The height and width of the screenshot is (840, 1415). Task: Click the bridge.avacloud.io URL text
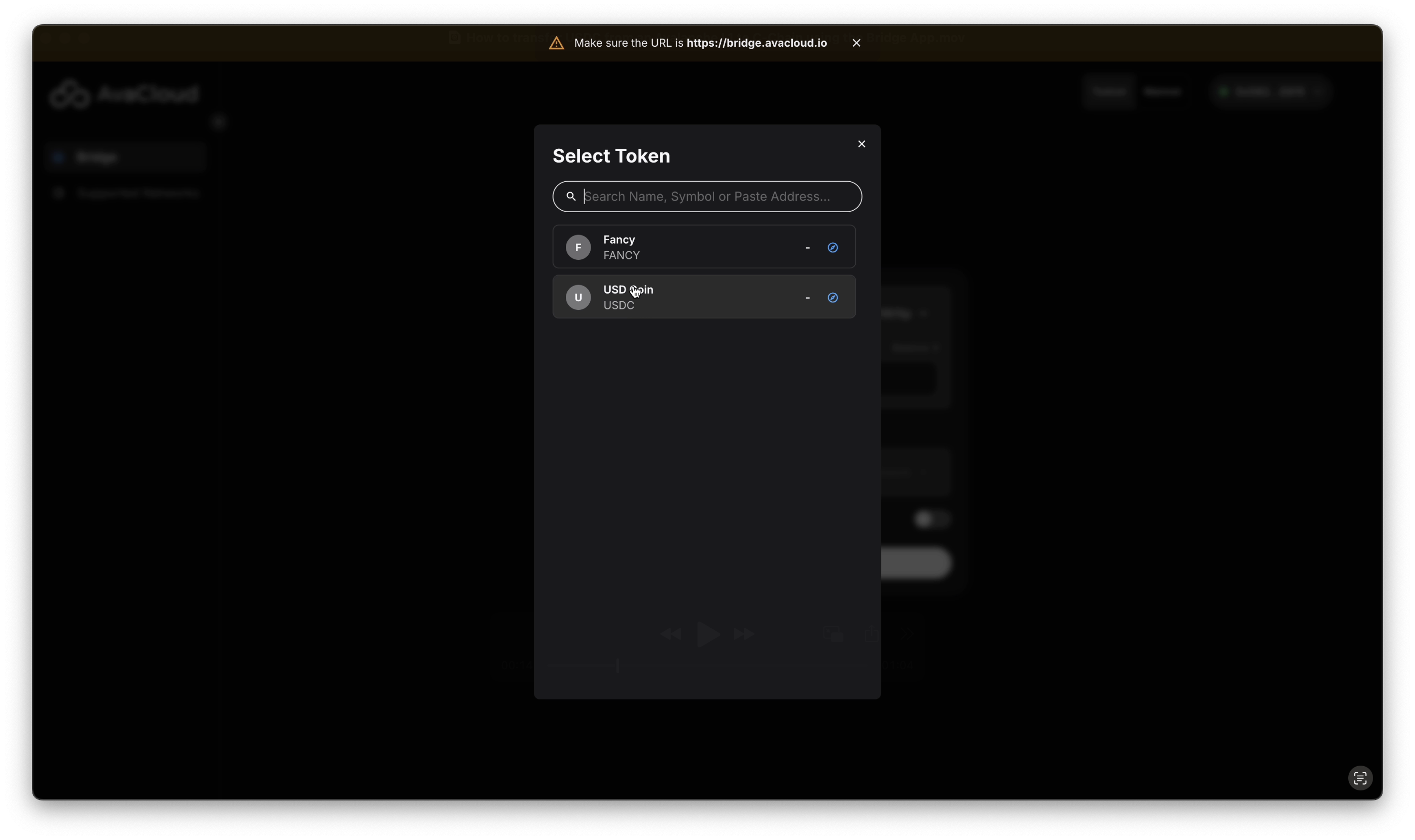click(756, 43)
